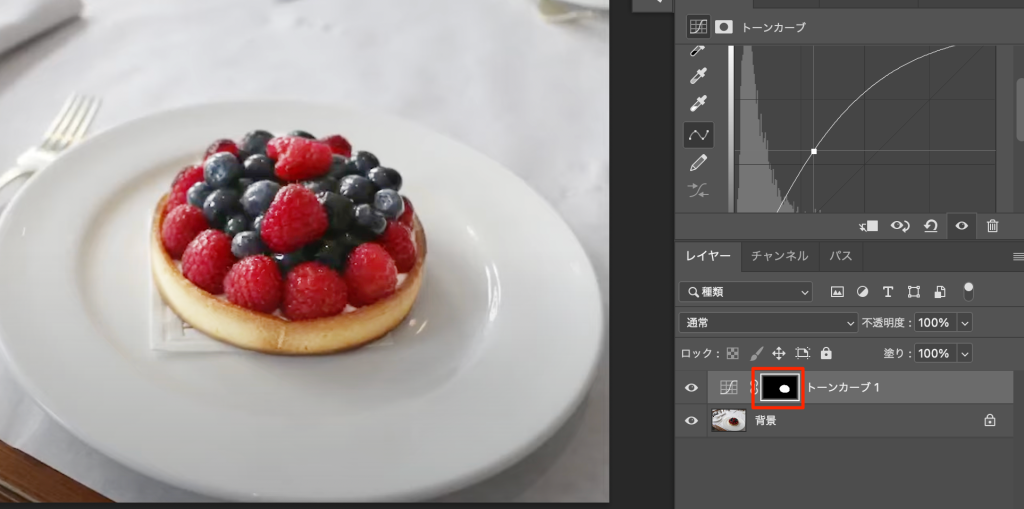Clip the adjustment to the layer below
1024x509 pixels.
click(x=869, y=226)
